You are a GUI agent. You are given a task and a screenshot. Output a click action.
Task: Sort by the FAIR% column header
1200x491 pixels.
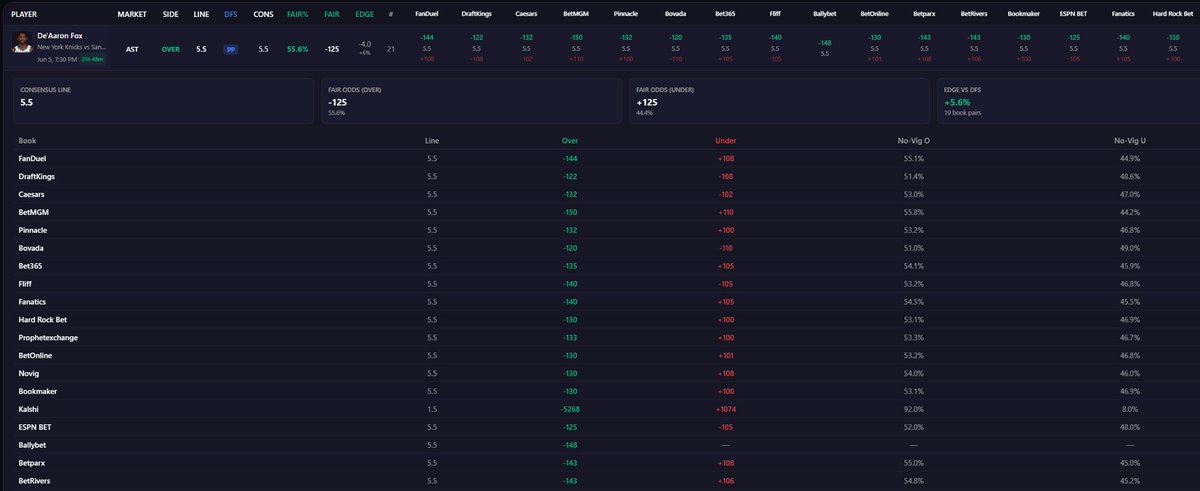click(298, 15)
